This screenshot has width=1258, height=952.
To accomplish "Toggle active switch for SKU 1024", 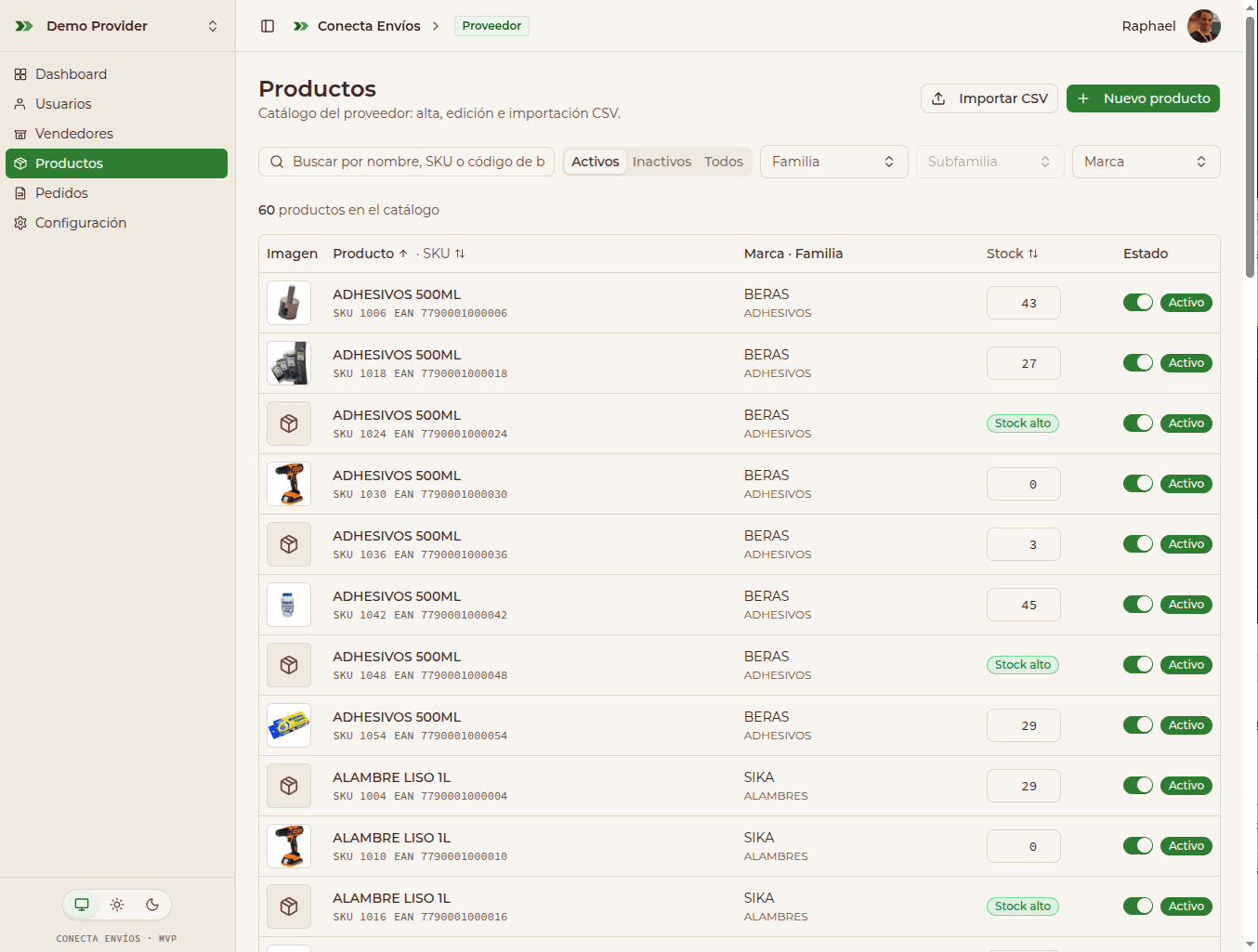I will (1138, 424).
